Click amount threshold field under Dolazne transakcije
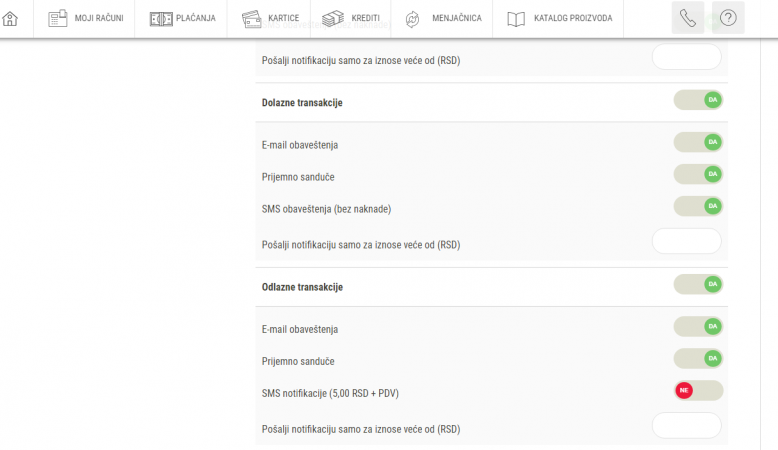Image resolution: width=778 pixels, height=450 pixels. pos(686,241)
